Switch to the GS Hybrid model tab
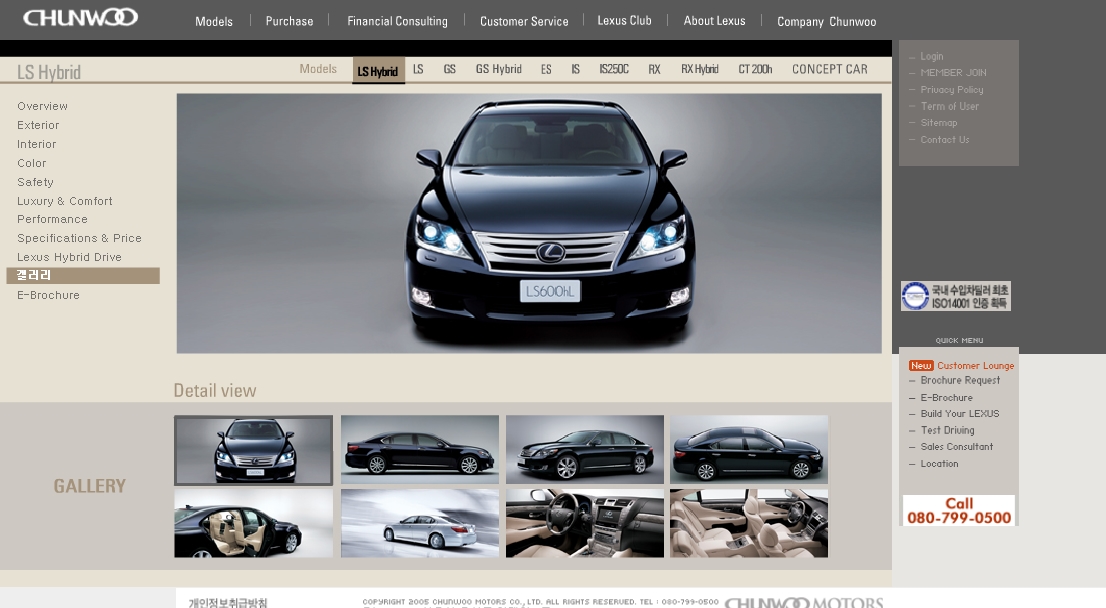The image size is (1106, 608). point(498,69)
